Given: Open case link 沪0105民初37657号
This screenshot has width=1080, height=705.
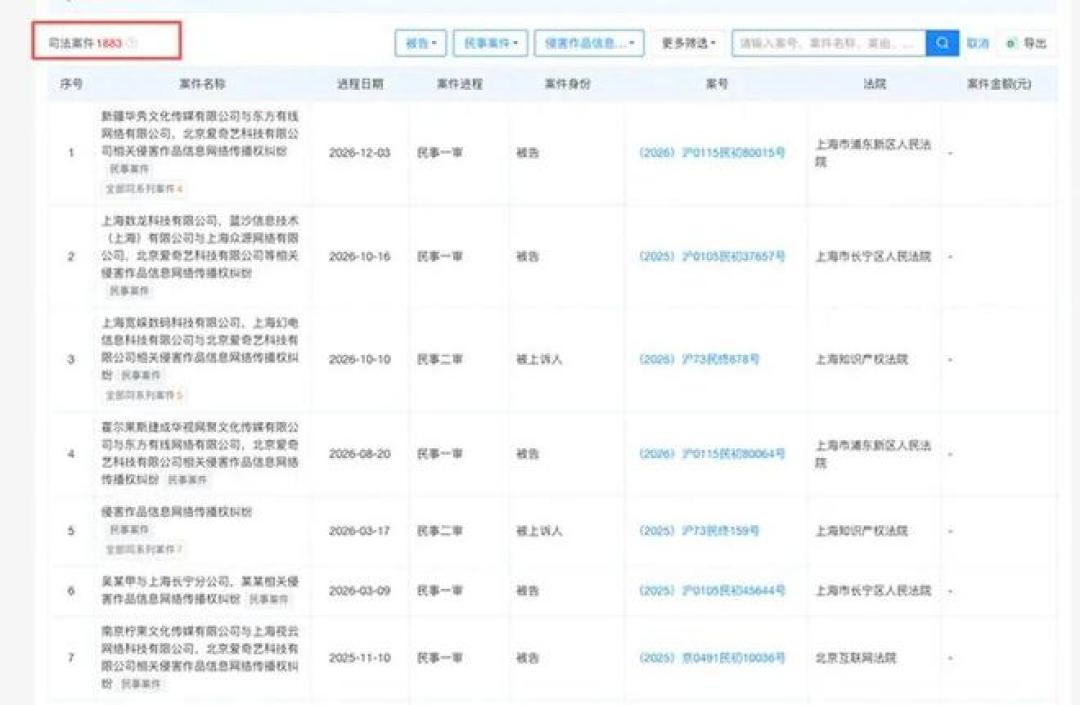Looking at the screenshot, I should [x=712, y=256].
